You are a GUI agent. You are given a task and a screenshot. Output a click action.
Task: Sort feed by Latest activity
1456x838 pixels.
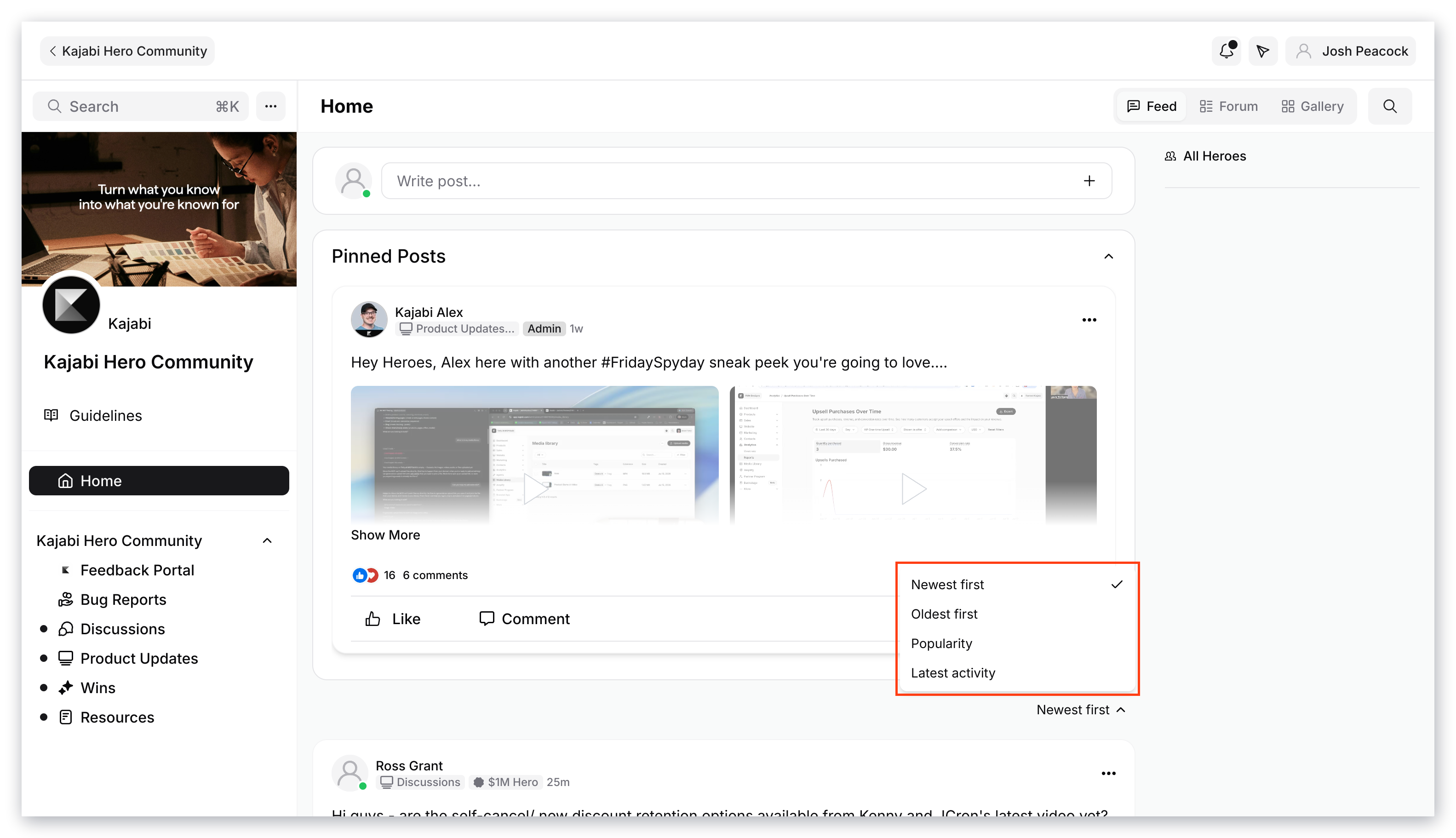(1017, 672)
